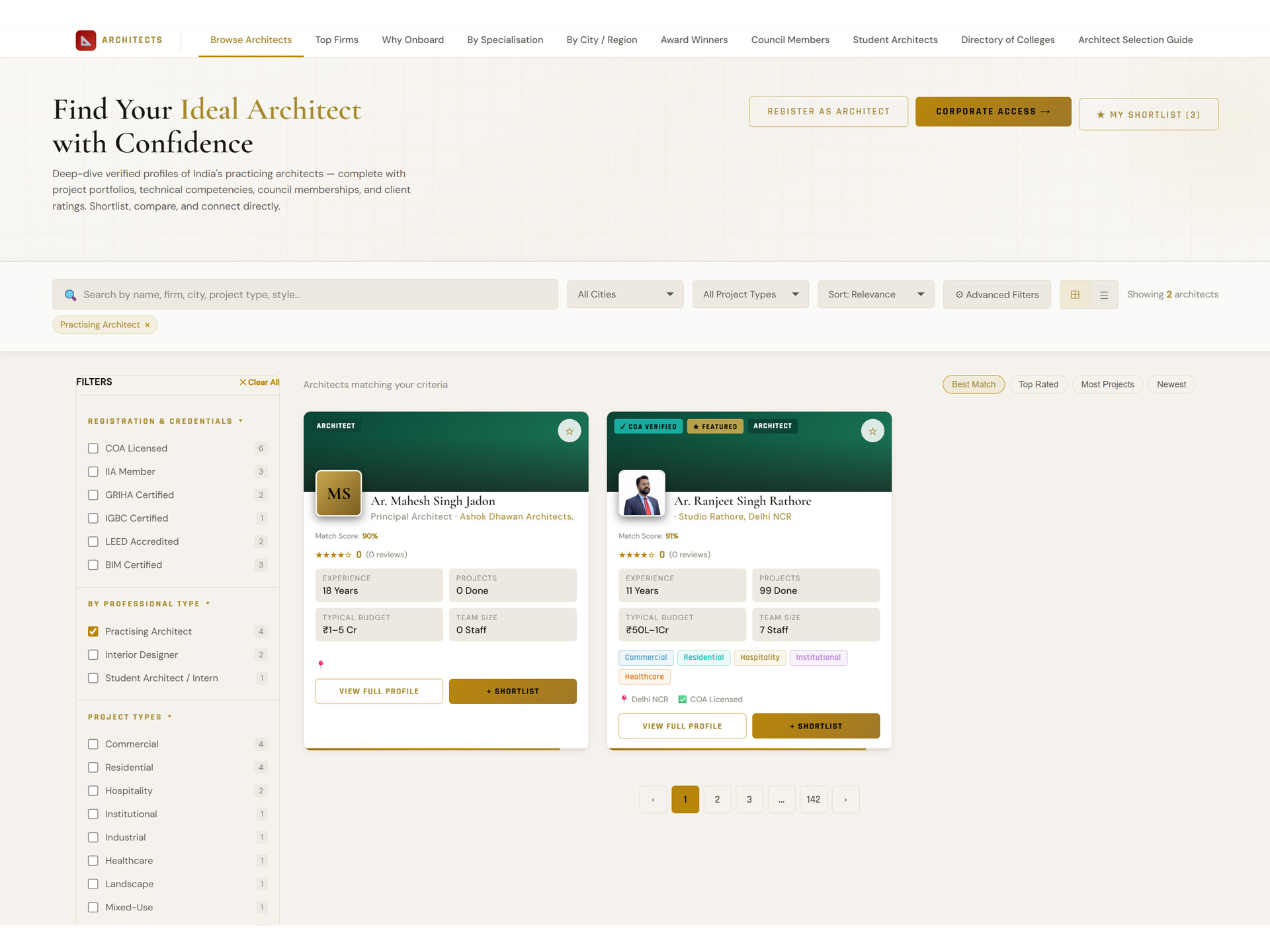Click the COA Verified badge

pos(648,426)
